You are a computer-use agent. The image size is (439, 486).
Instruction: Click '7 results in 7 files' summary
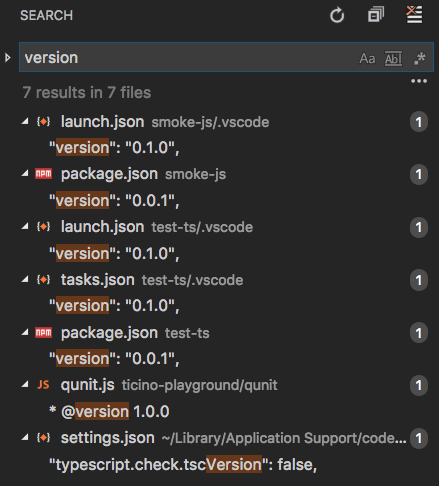tap(87, 92)
